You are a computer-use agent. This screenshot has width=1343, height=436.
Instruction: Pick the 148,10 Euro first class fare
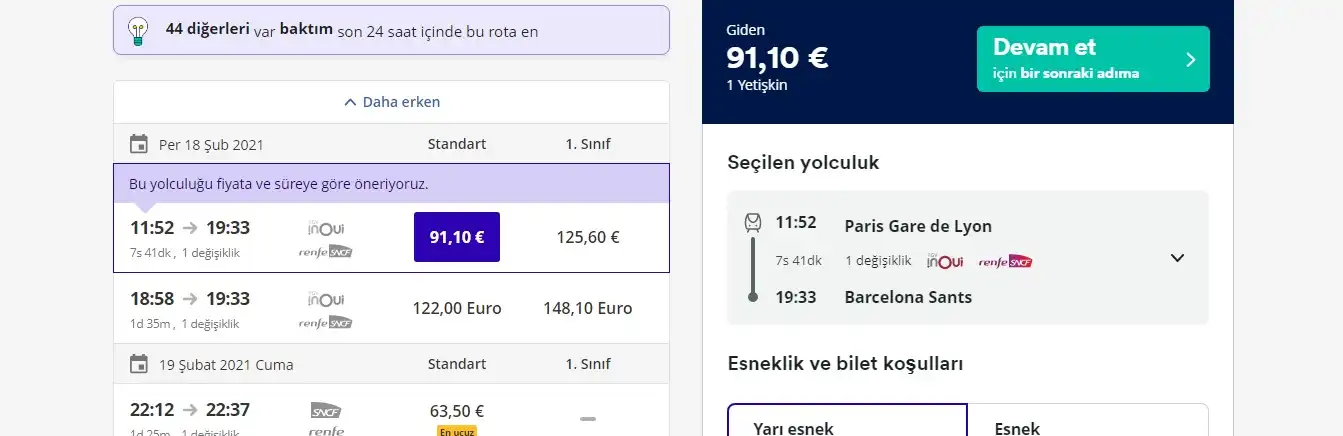click(588, 308)
